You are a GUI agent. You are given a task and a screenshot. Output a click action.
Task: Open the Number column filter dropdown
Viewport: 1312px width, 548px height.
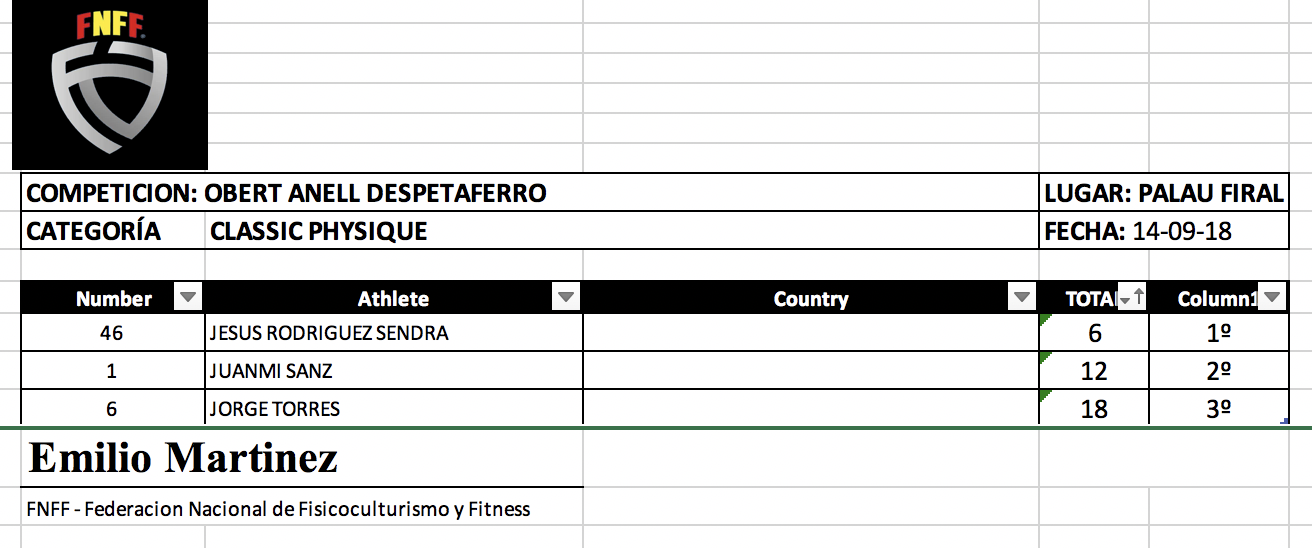click(188, 297)
